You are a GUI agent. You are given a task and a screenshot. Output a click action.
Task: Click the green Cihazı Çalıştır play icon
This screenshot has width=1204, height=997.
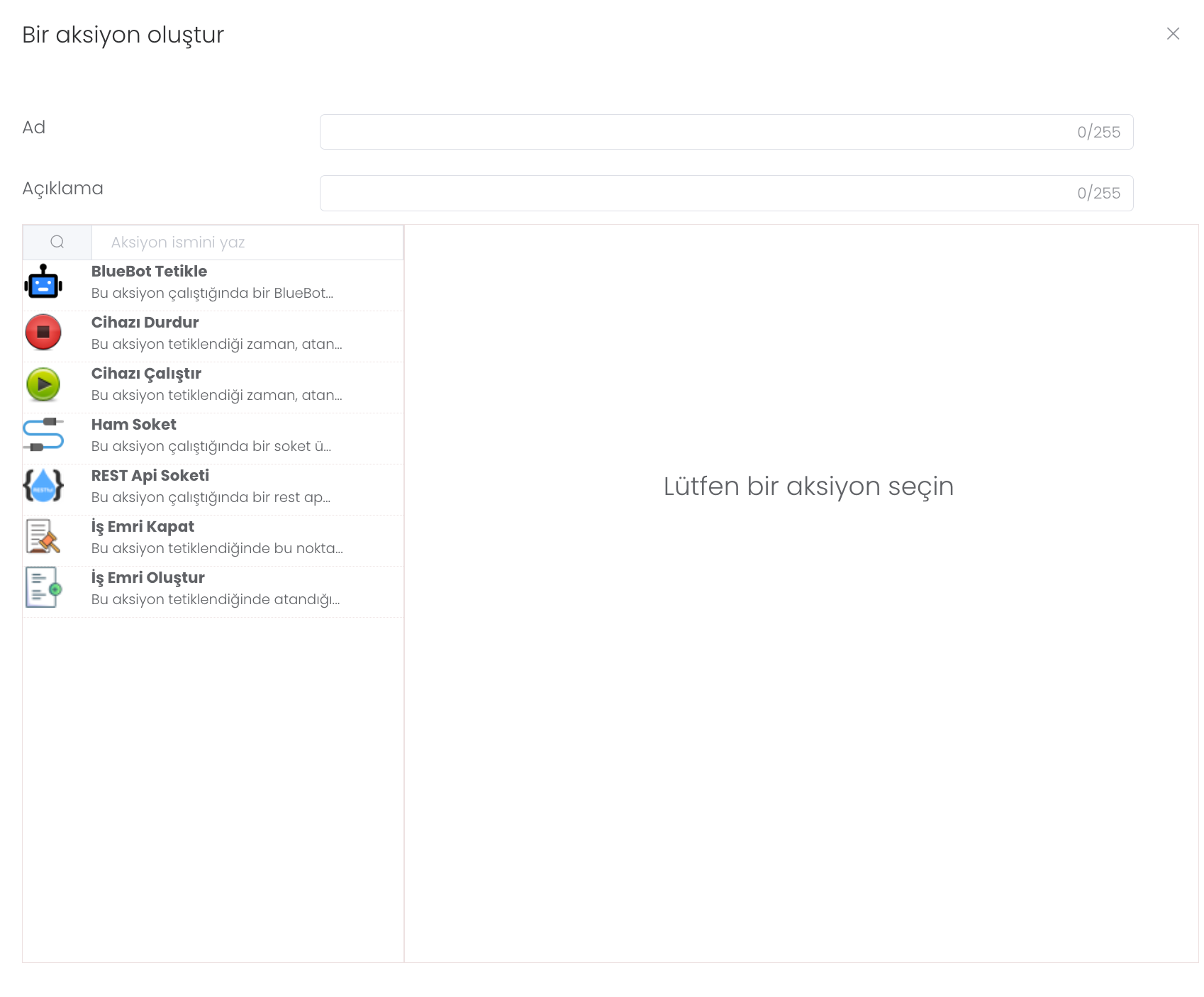point(43,384)
